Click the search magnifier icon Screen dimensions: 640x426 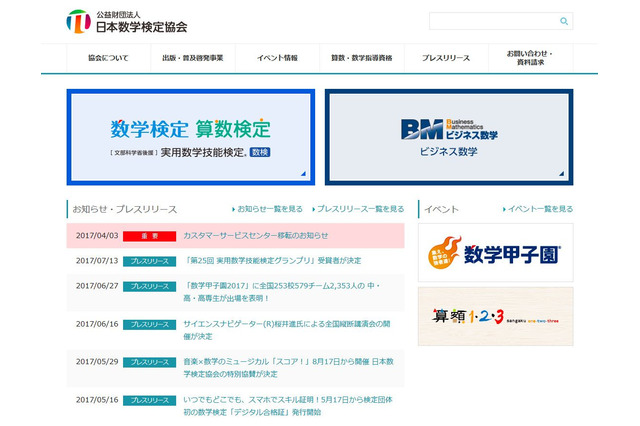pos(564,21)
